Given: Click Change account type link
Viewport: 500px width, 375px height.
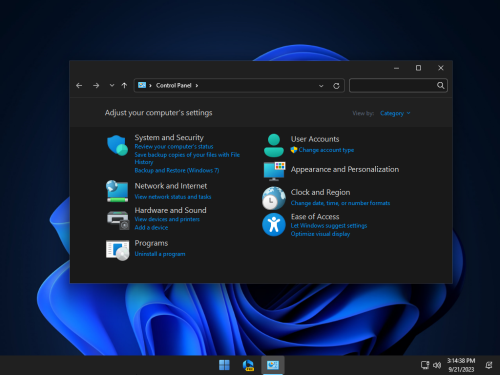Looking at the screenshot, I should click(326, 150).
